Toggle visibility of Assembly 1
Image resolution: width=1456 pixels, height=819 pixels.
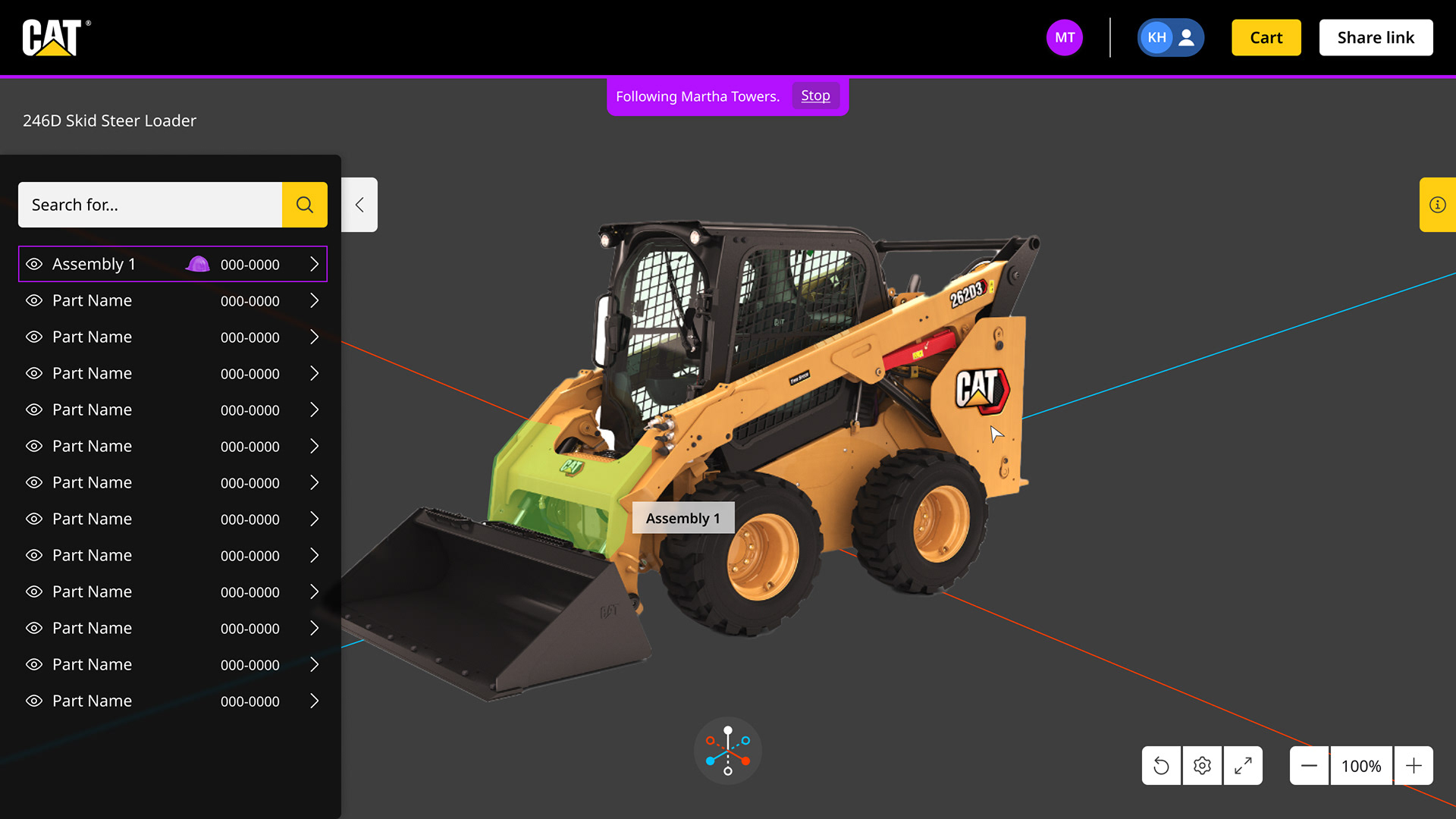pyautogui.click(x=34, y=264)
